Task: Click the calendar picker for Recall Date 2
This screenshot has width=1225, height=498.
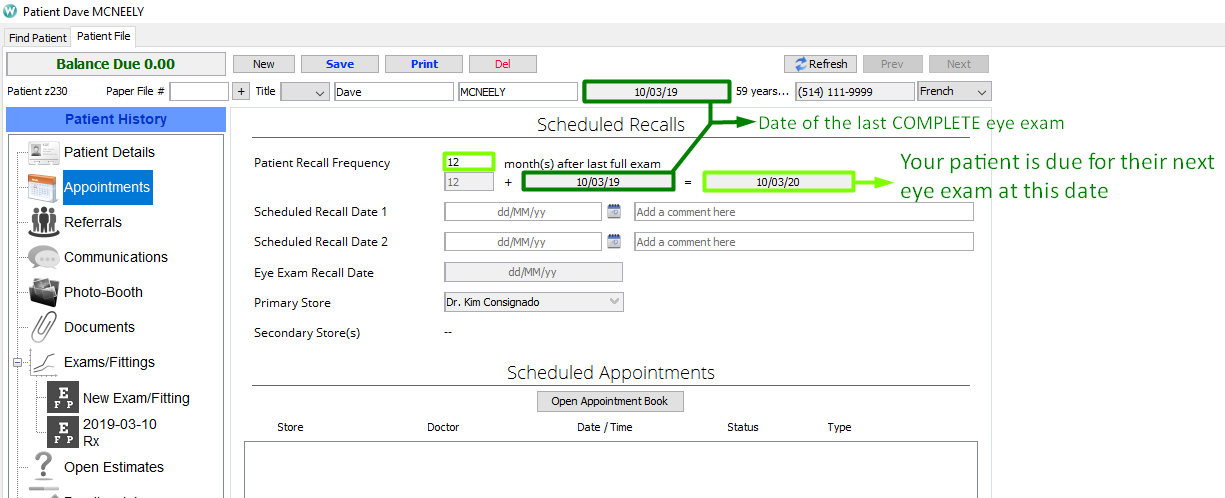Action: point(614,242)
